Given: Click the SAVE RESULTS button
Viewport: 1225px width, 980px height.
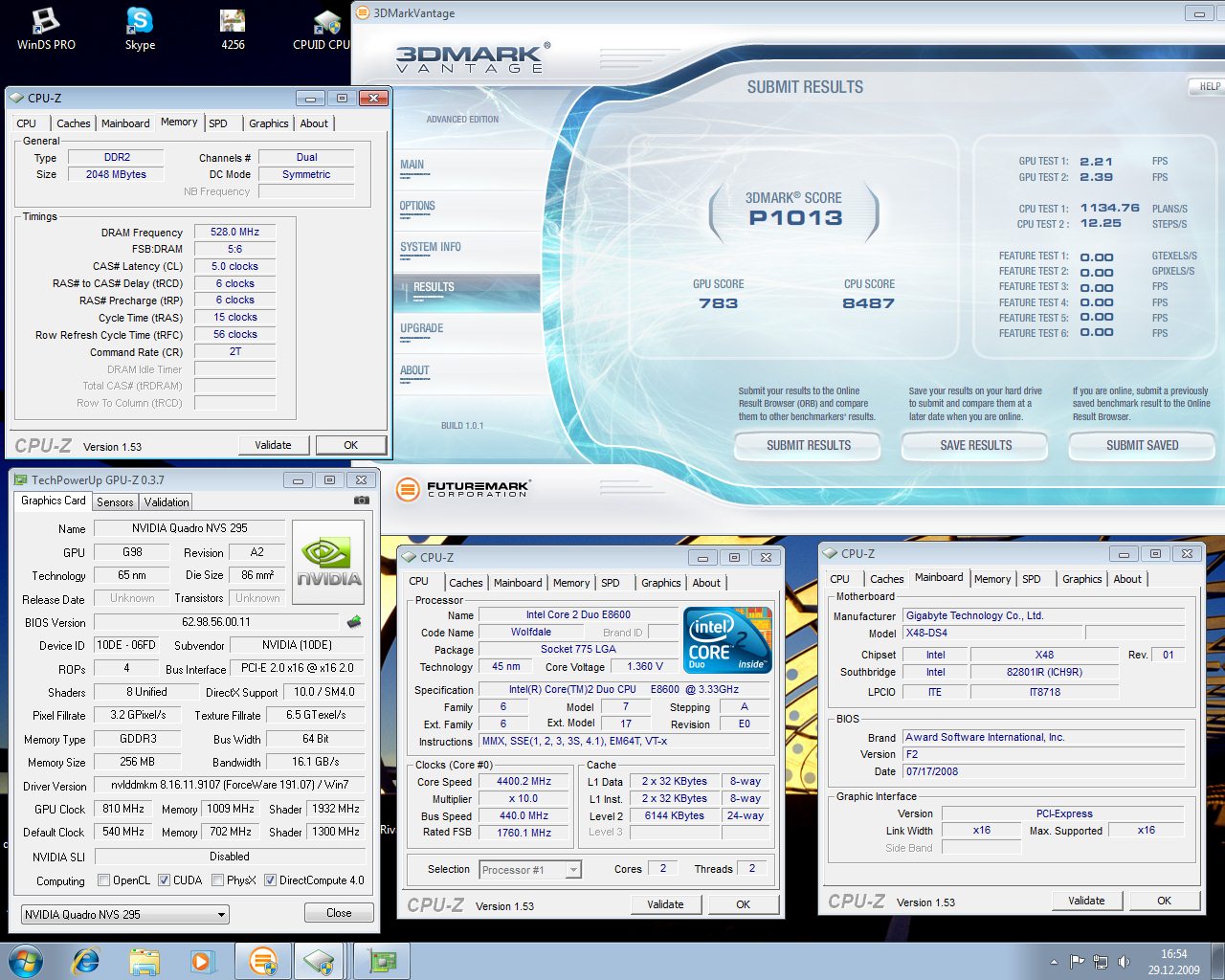Looking at the screenshot, I should [975, 445].
